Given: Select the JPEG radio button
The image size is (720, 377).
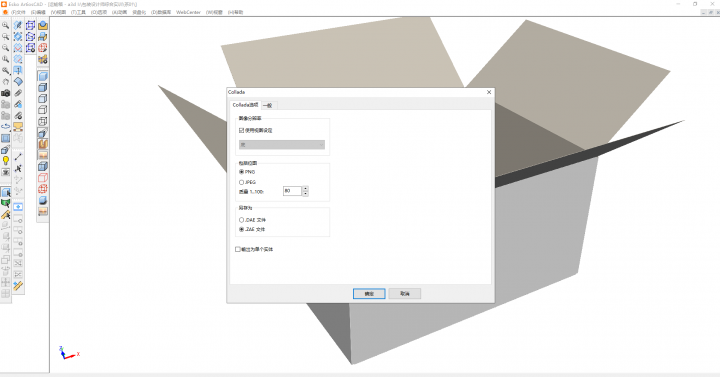Looking at the screenshot, I should [242, 182].
